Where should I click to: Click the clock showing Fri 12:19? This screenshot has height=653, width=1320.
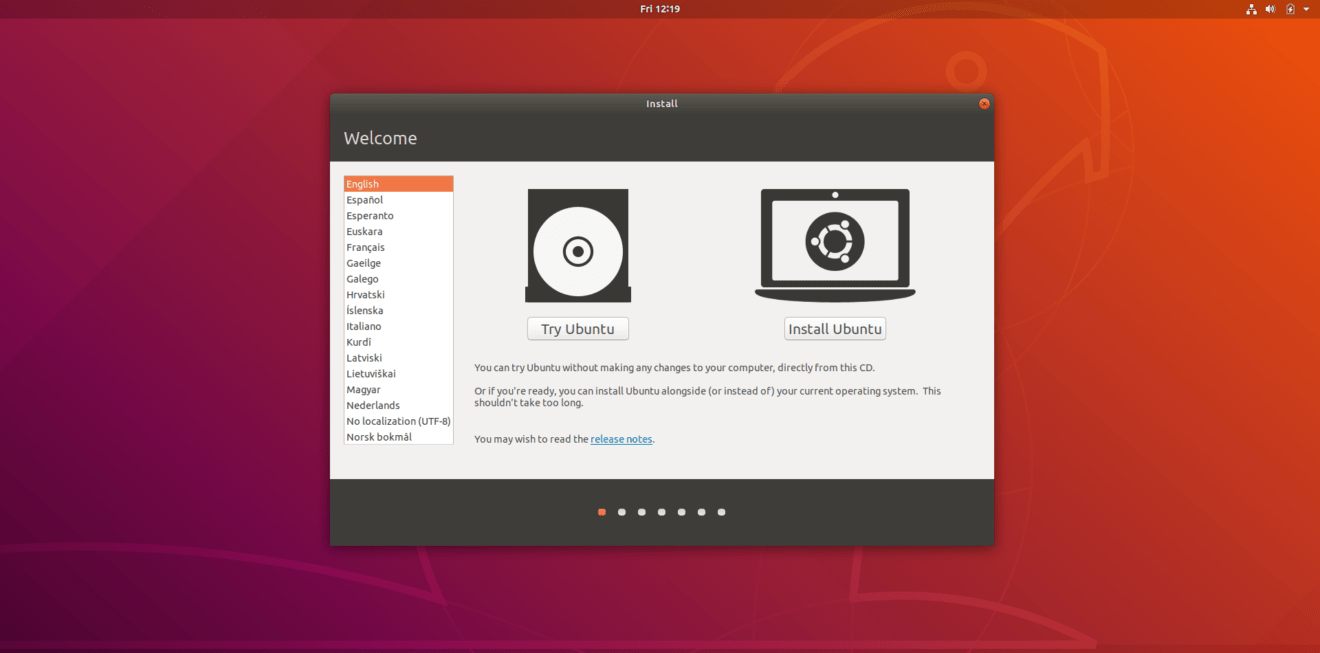click(660, 8)
